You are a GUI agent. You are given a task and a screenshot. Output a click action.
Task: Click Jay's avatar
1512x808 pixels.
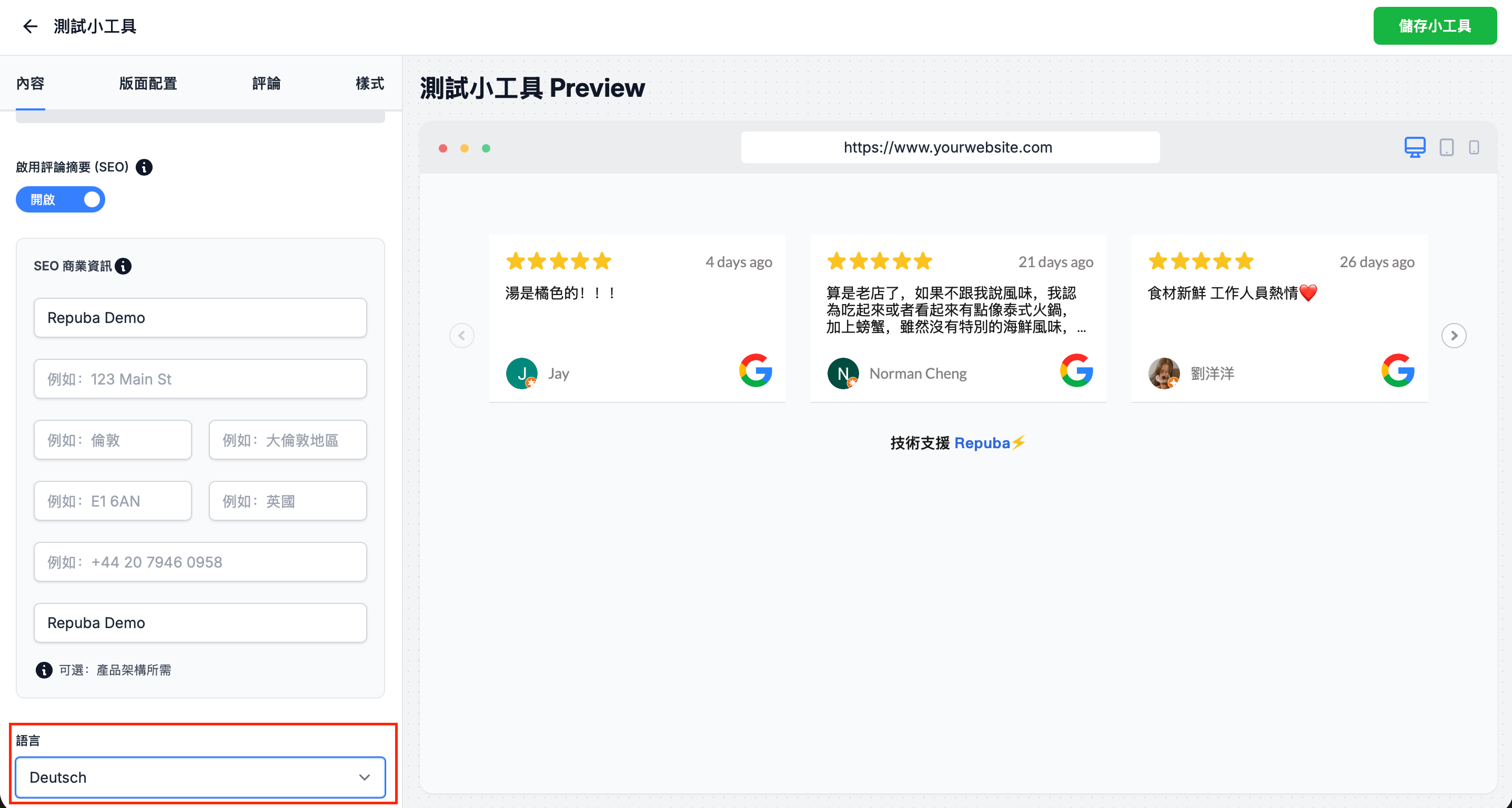click(x=522, y=373)
